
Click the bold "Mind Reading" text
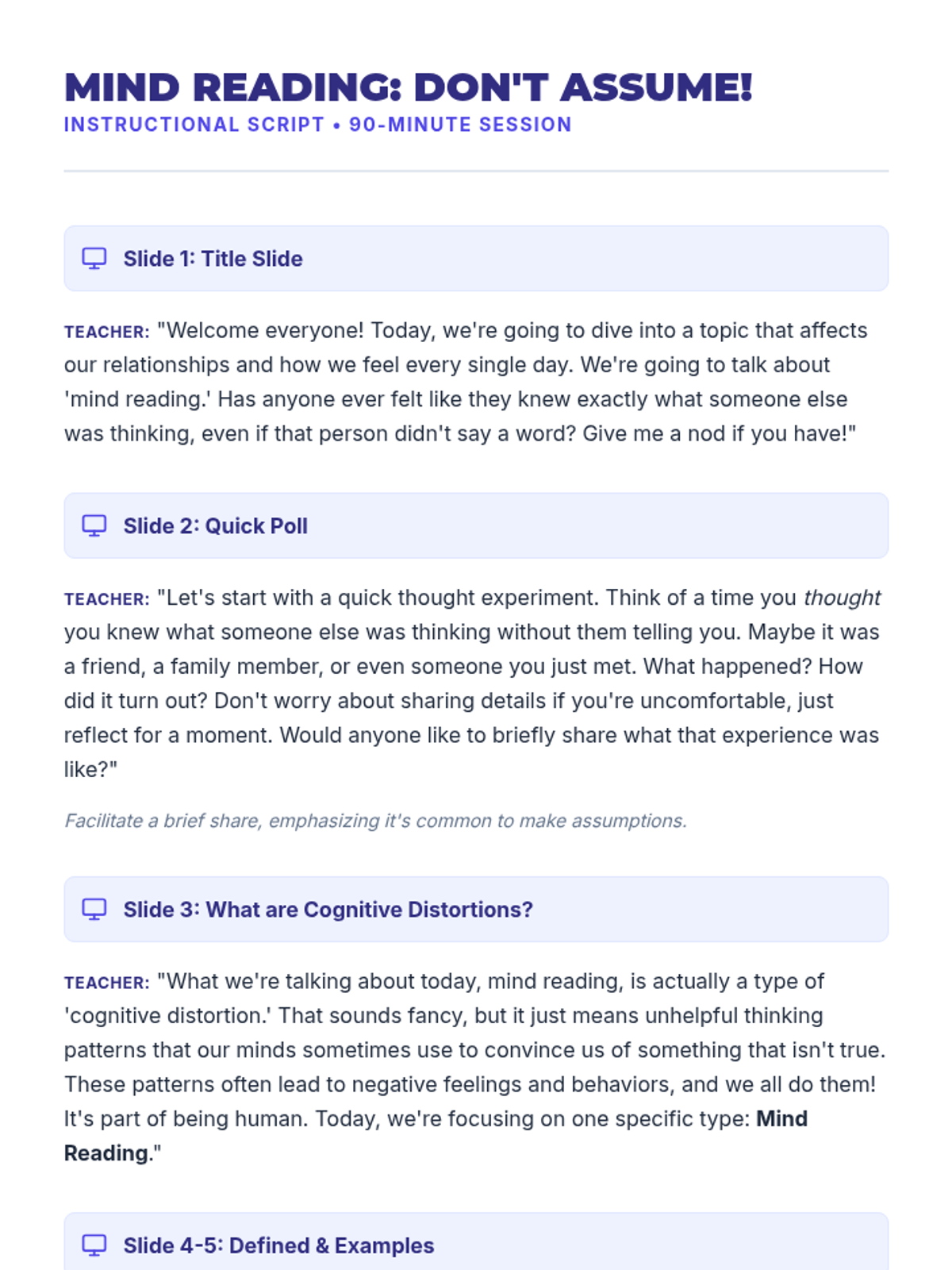[x=781, y=1119]
